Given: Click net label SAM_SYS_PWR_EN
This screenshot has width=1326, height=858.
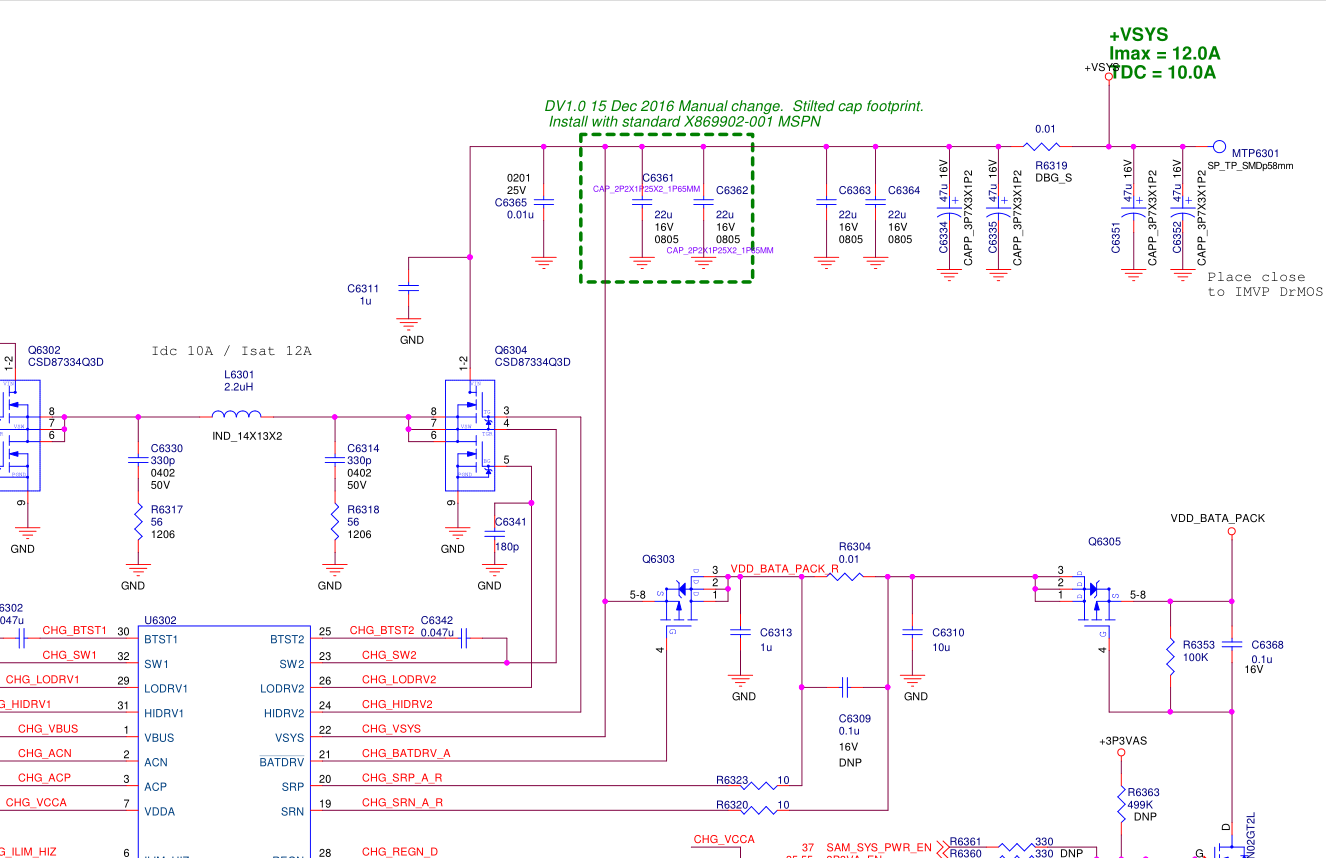Looking at the screenshot, I should point(878,848).
